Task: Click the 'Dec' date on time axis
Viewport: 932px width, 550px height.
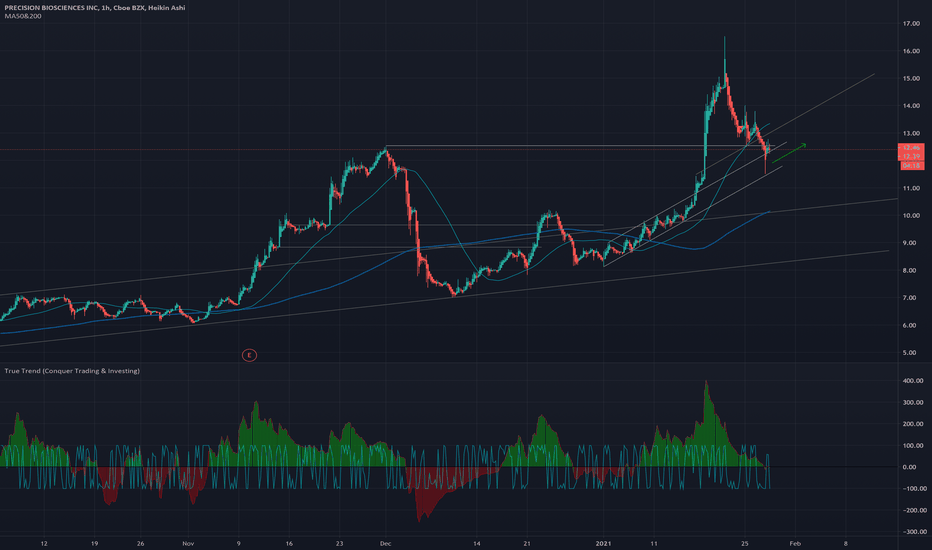Action: coord(385,543)
